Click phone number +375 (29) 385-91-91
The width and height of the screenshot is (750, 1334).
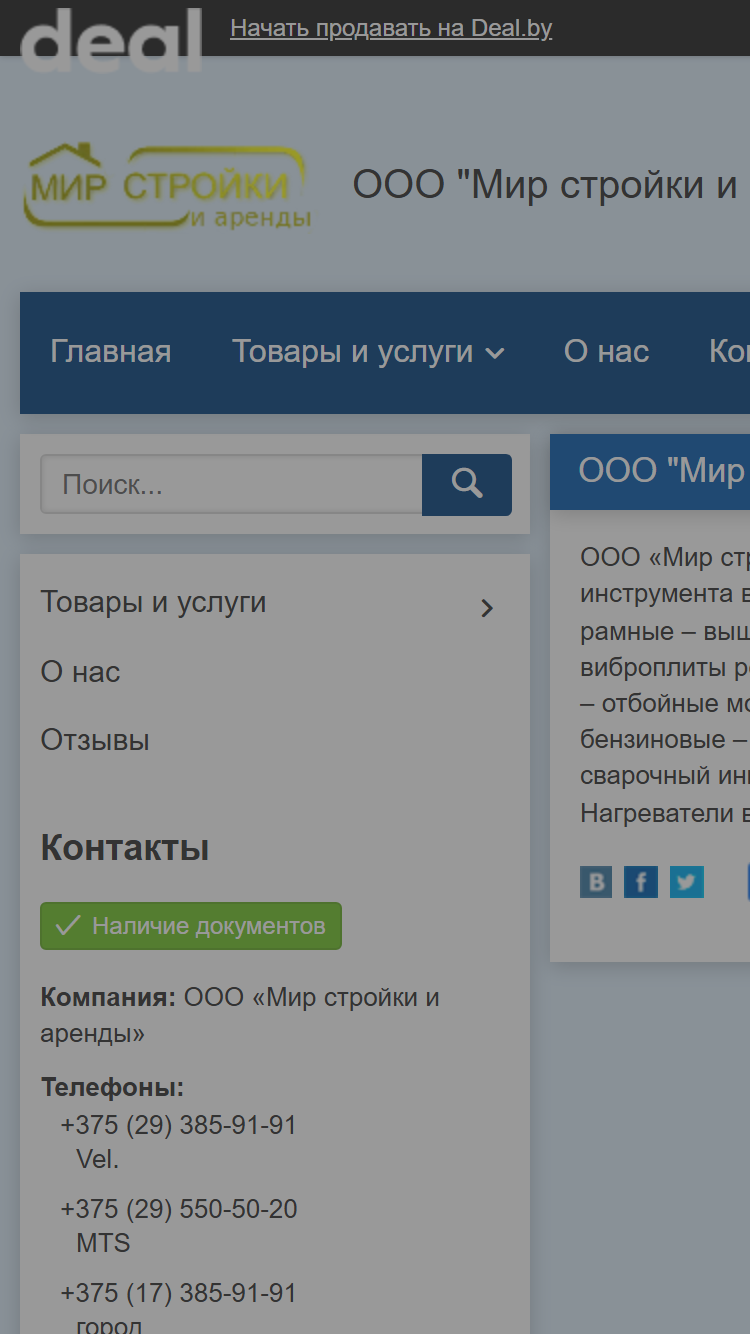point(179,1125)
